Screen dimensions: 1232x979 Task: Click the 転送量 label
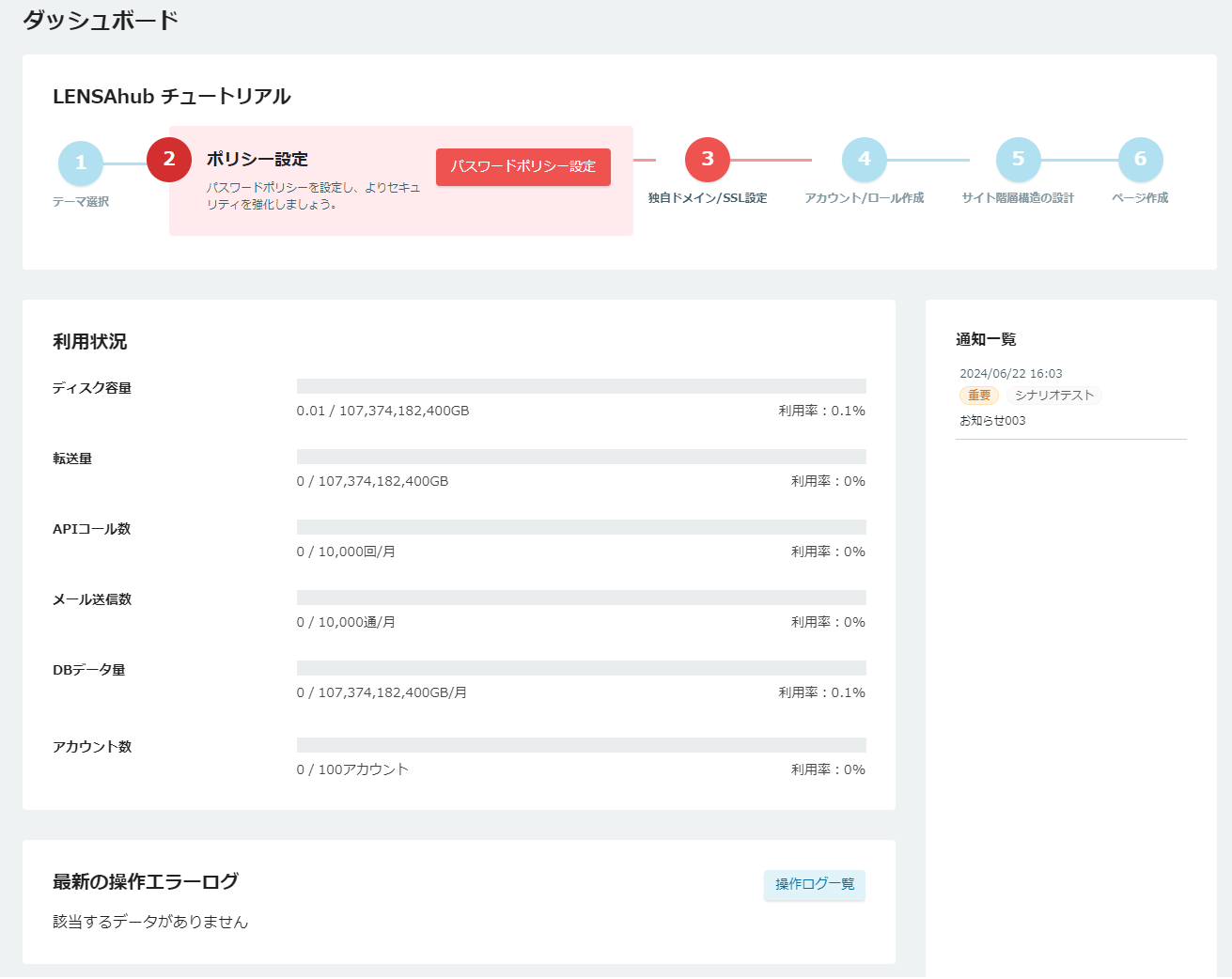point(72,458)
